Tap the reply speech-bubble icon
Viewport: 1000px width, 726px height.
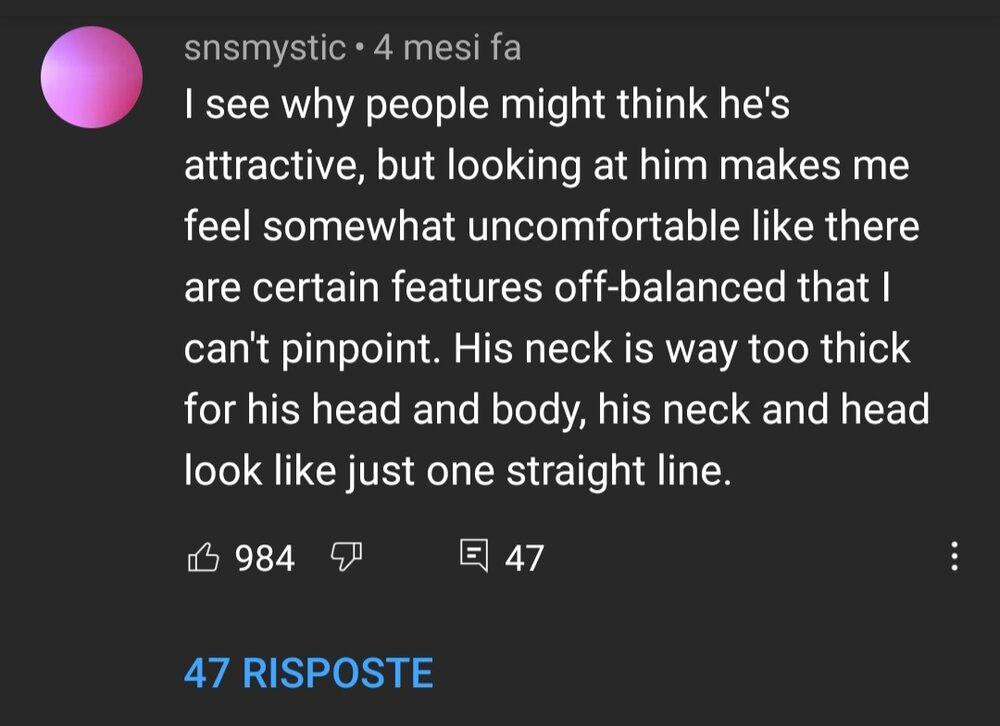(474, 555)
